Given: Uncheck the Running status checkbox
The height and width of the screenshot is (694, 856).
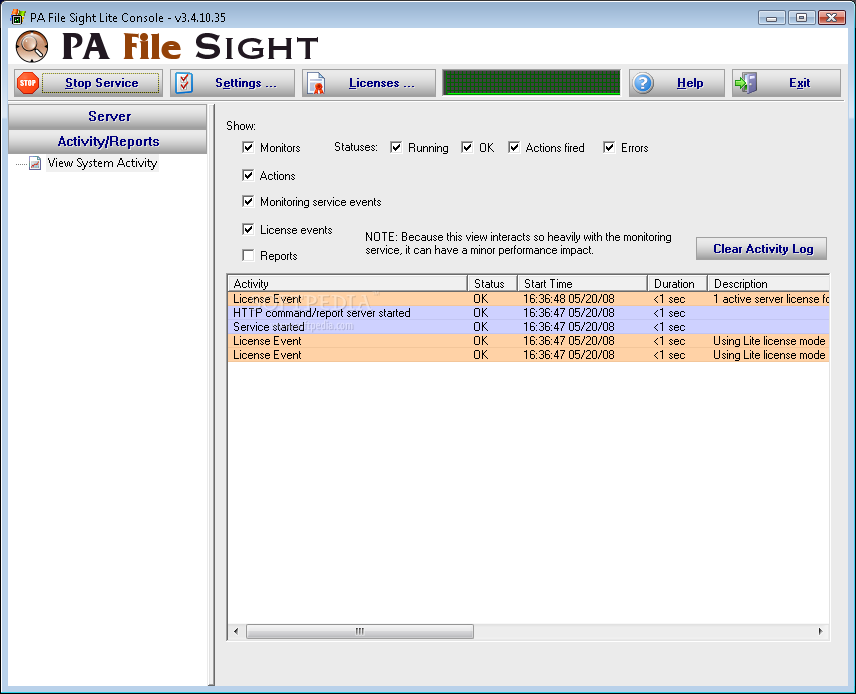Looking at the screenshot, I should pyautogui.click(x=396, y=147).
